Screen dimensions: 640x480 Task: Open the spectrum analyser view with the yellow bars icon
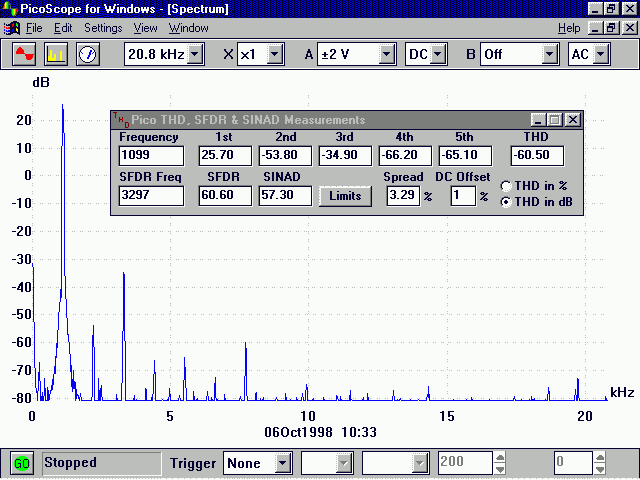tap(56, 54)
